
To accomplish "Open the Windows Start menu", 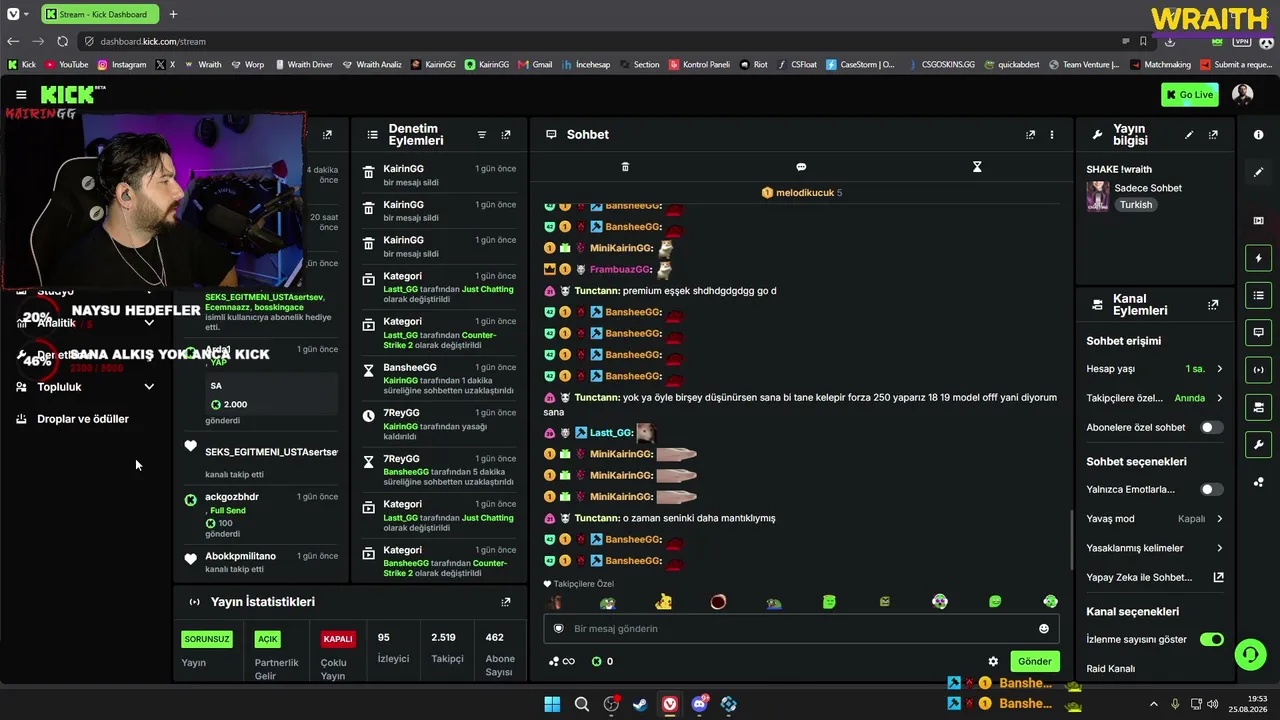I will [552, 704].
